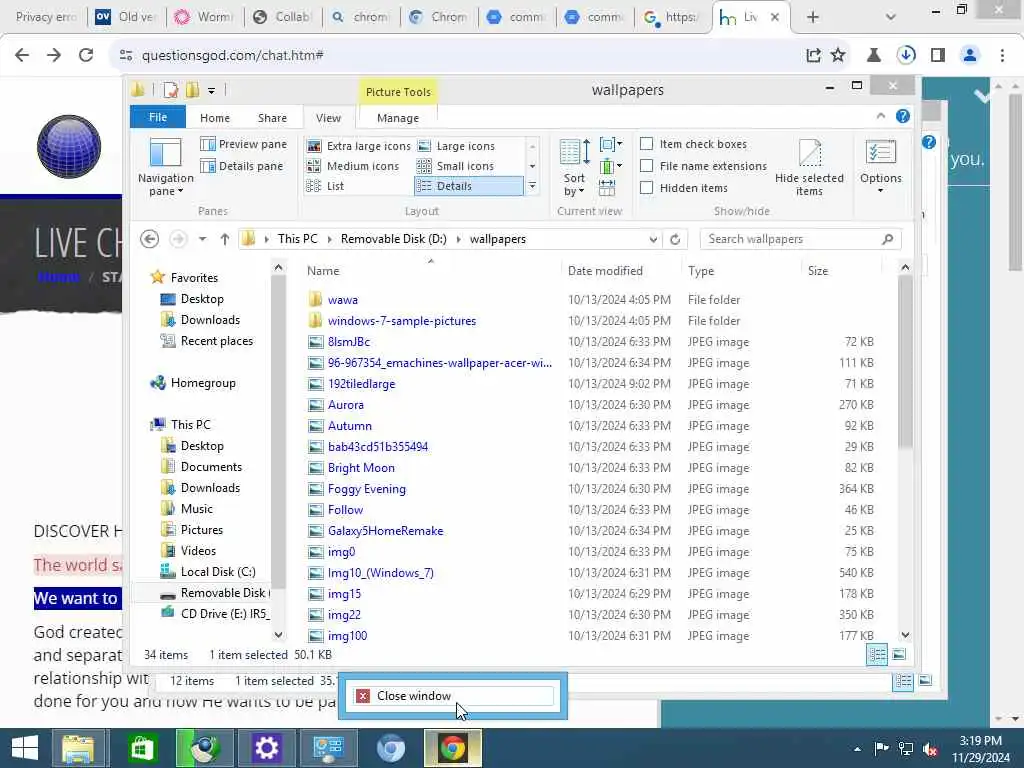Expand the address bar history dropdown
The width and height of the screenshot is (1024, 768).
(653, 239)
